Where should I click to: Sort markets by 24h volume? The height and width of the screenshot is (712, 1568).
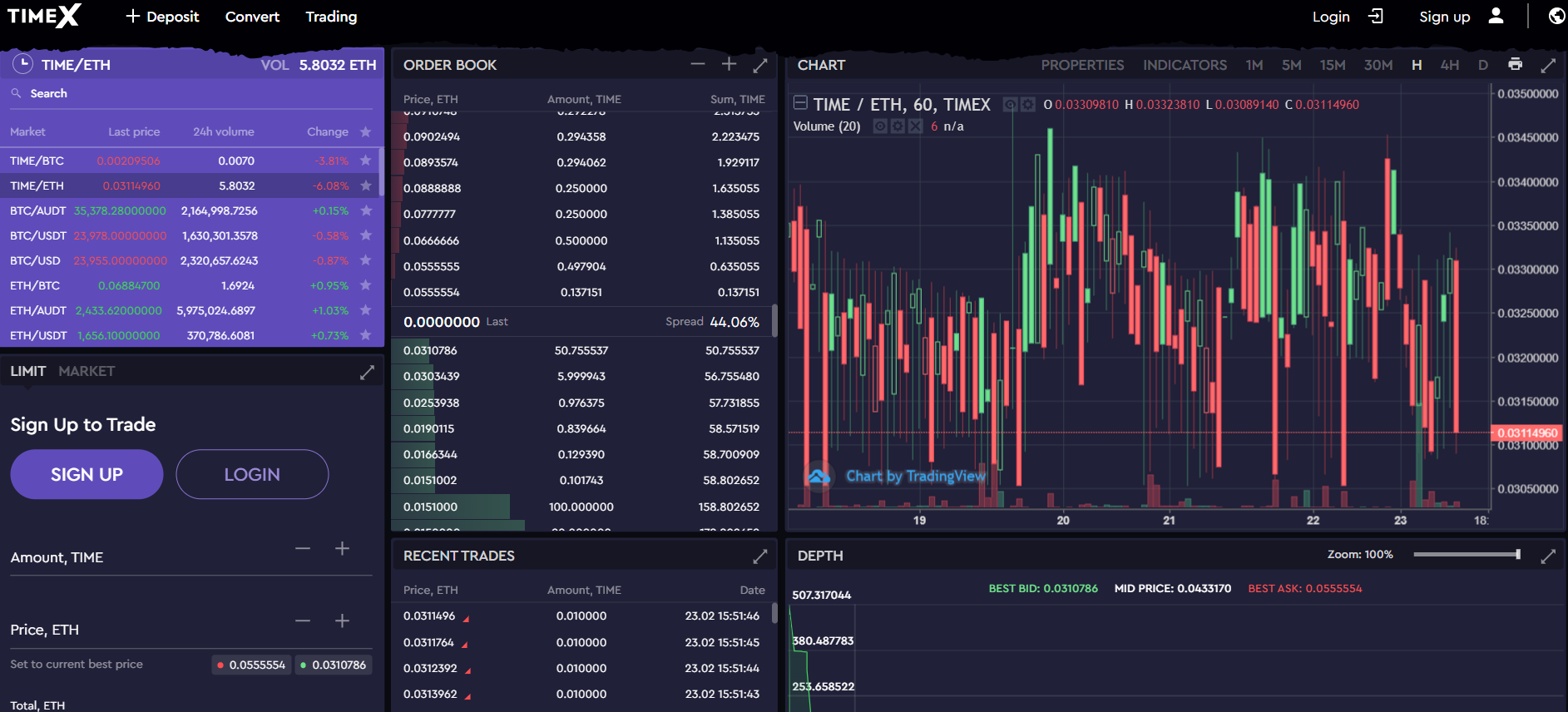coord(224,131)
